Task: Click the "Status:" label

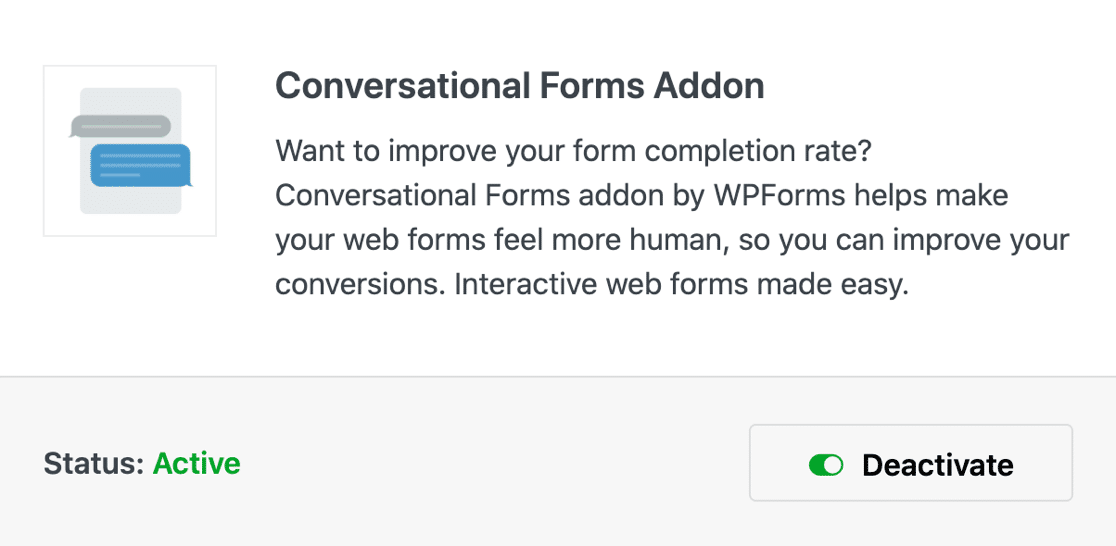Action: (x=94, y=464)
